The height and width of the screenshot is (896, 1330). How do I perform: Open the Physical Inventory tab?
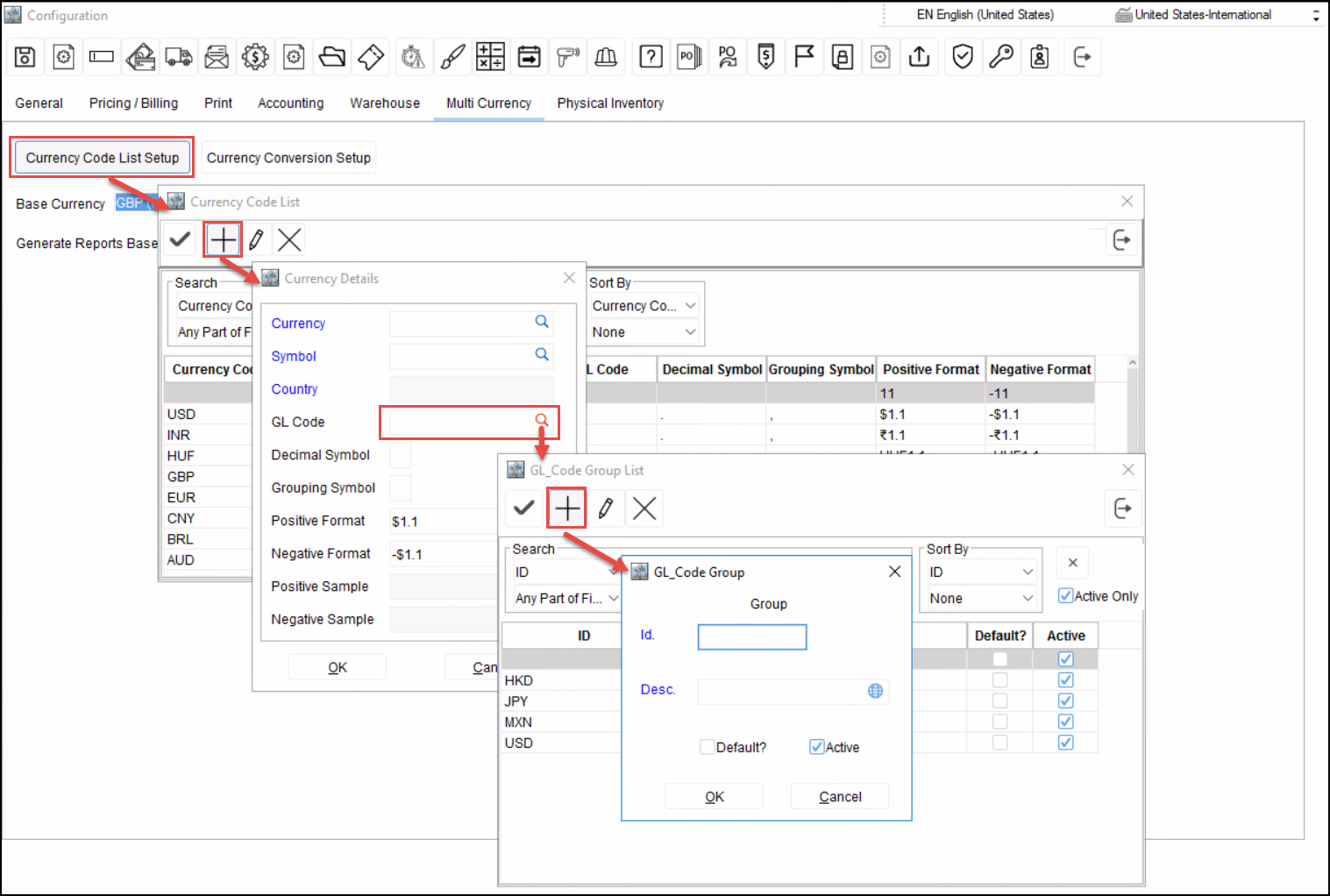[610, 103]
